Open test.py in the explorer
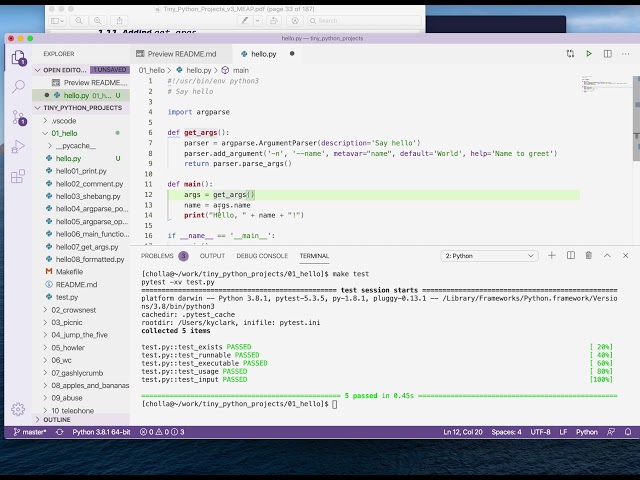 click(67, 297)
